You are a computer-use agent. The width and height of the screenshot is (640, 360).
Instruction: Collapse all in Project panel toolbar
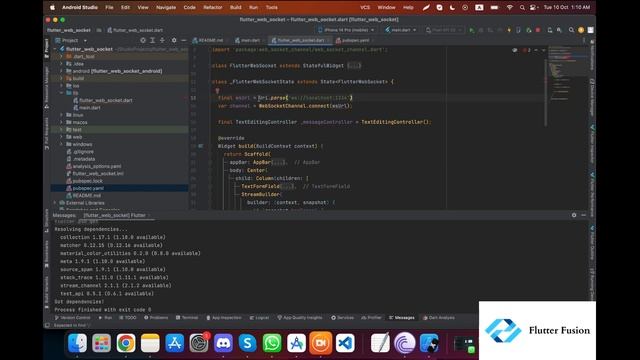pos(162,40)
